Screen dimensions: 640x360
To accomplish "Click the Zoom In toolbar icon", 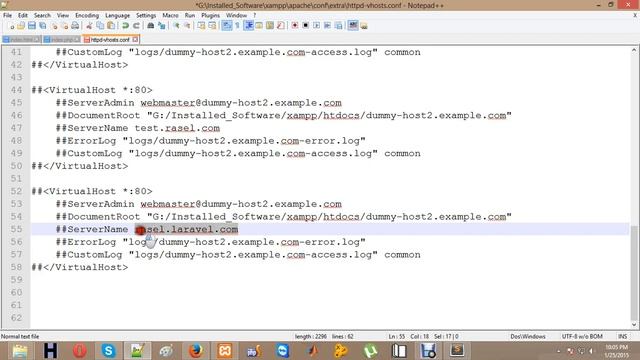I will pos(176,26).
